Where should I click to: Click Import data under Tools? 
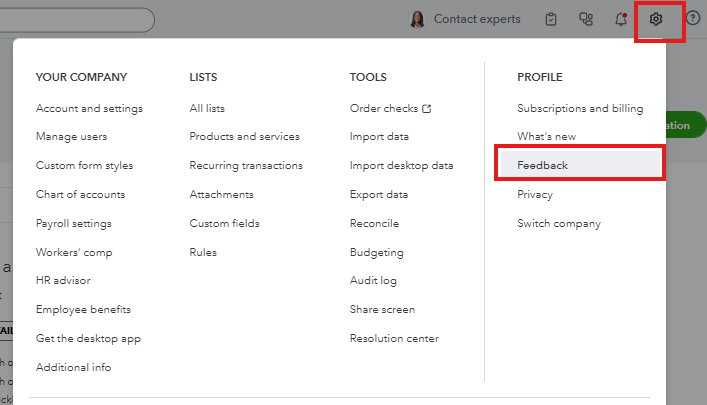[379, 136]
